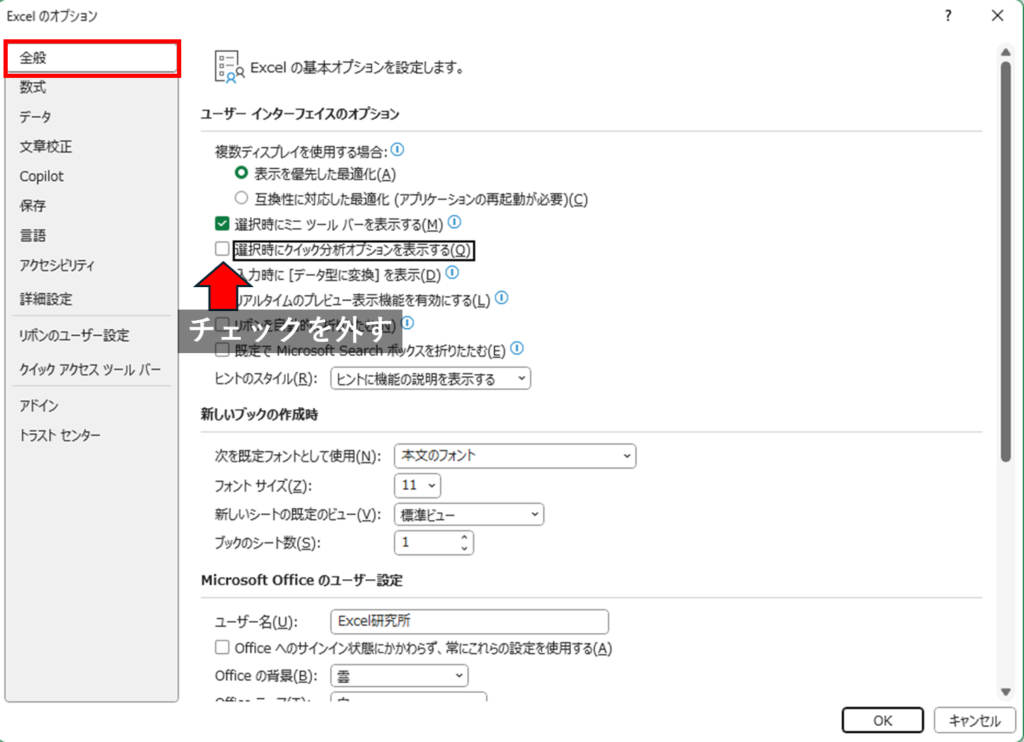Select the 全般 category
Viewport: 1024px width, 742px height.
tap(91, 58)
